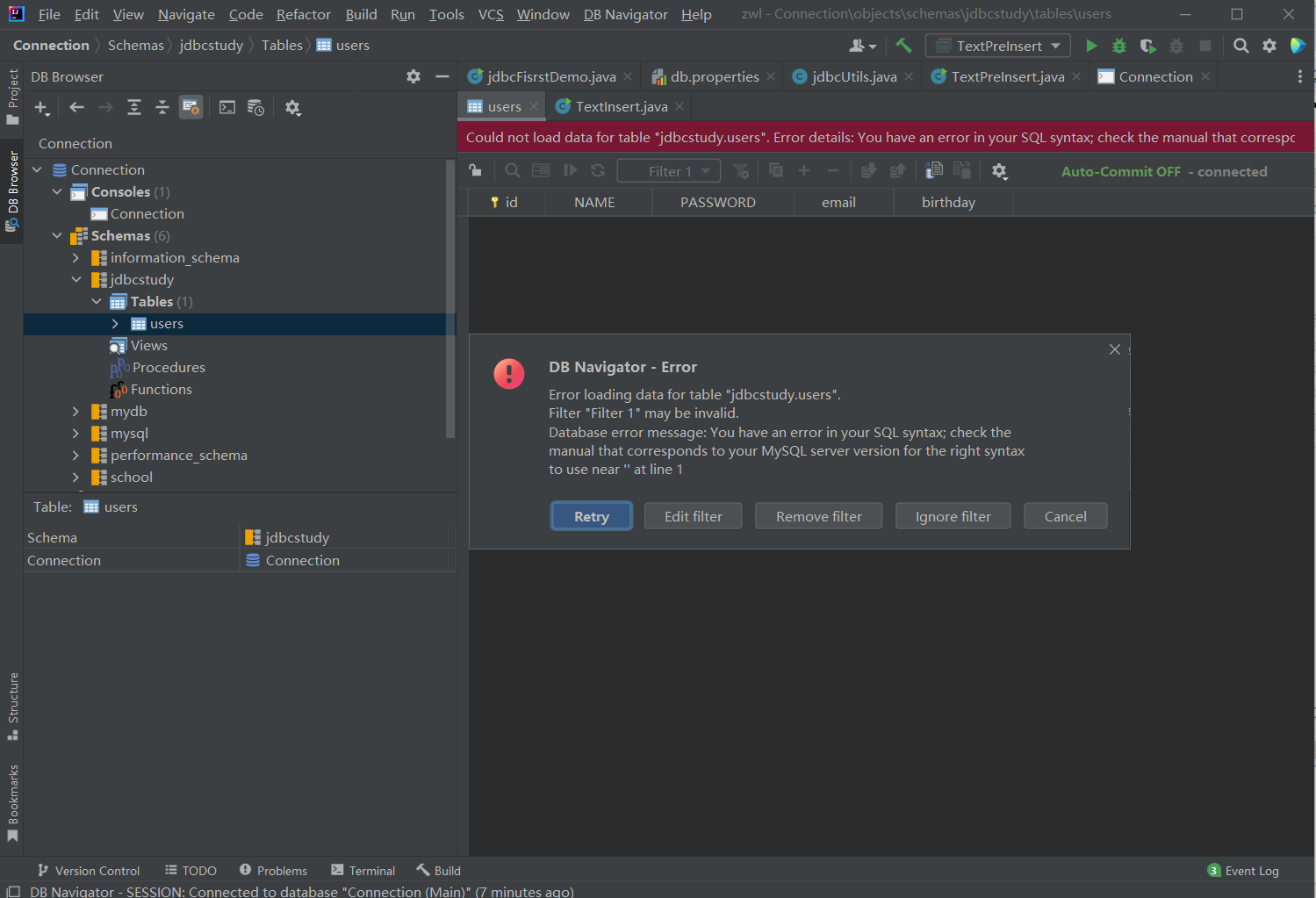The width and height of the screenshot is (1316, 898).
Task: Expand the mydb schema node
Action: point(76,412)
